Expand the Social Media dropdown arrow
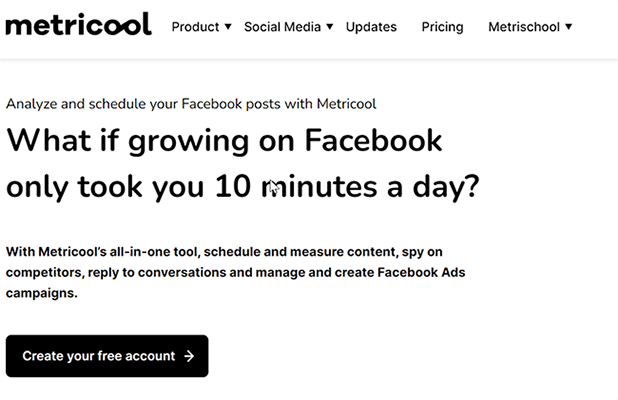Image resolution: width=618 pixels, height=400 pixels. 330,27
